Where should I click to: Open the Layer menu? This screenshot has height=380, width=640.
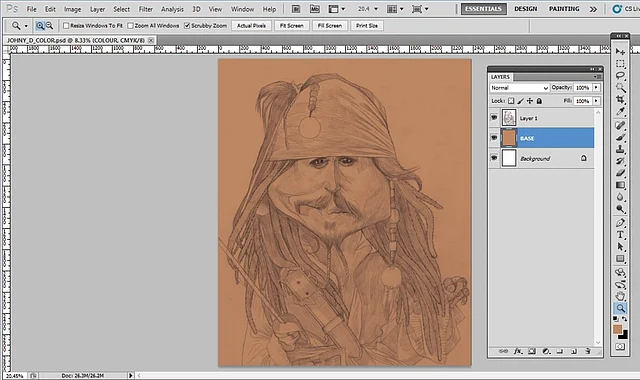[x=97, y=9]
